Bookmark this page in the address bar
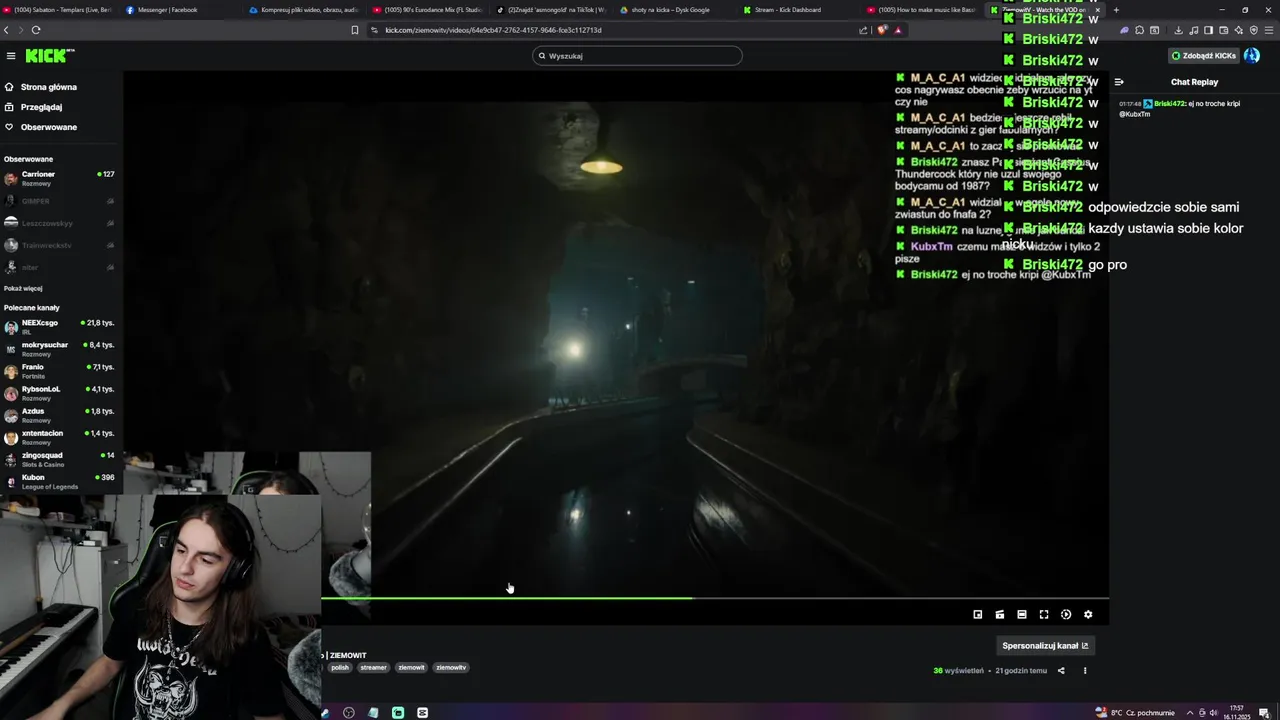The image size is (1280, 720). pyautogui.click(x=355, y=30)
